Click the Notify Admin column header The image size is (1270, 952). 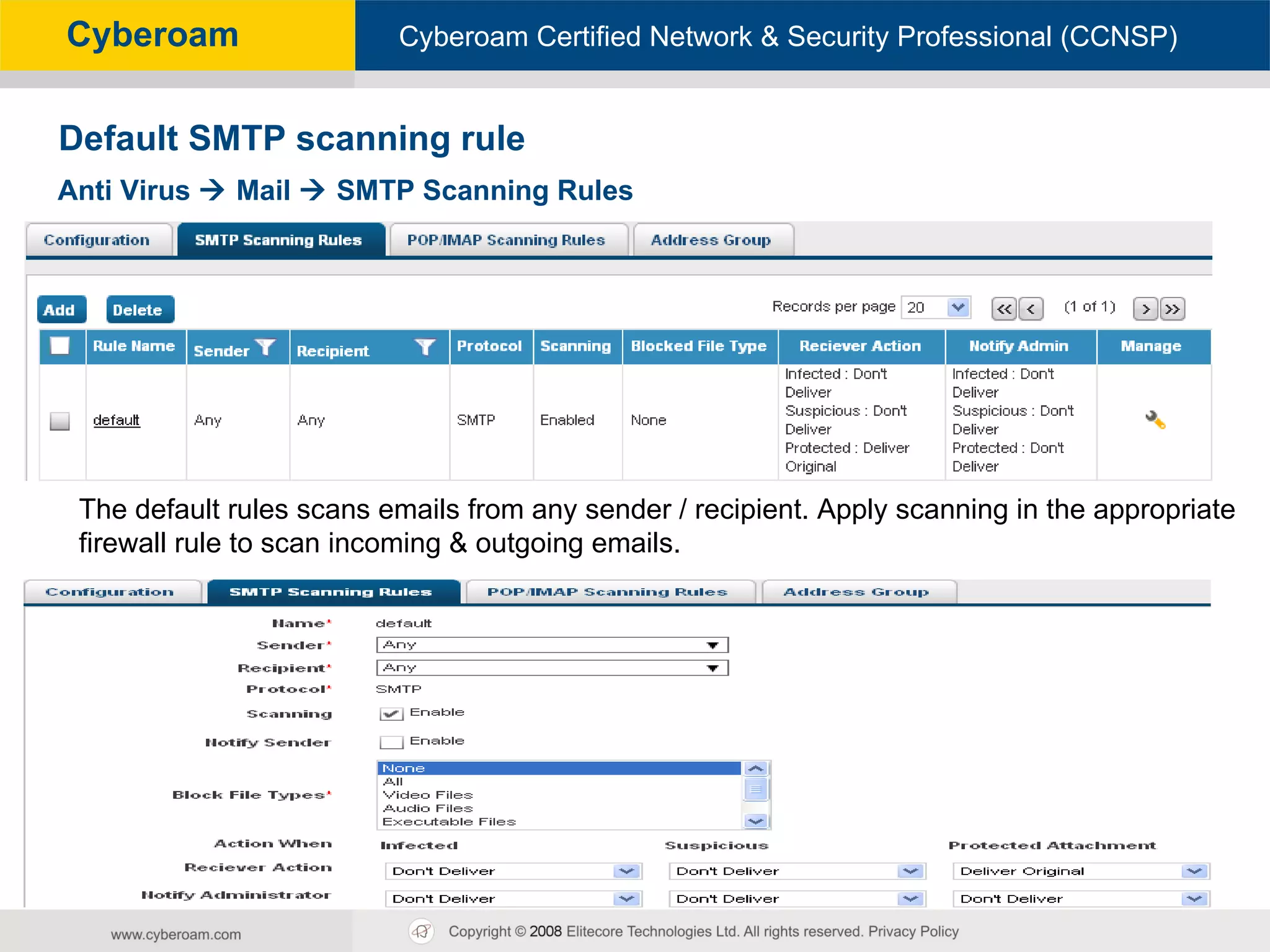pyautogui.click(x=1020, y=346)
